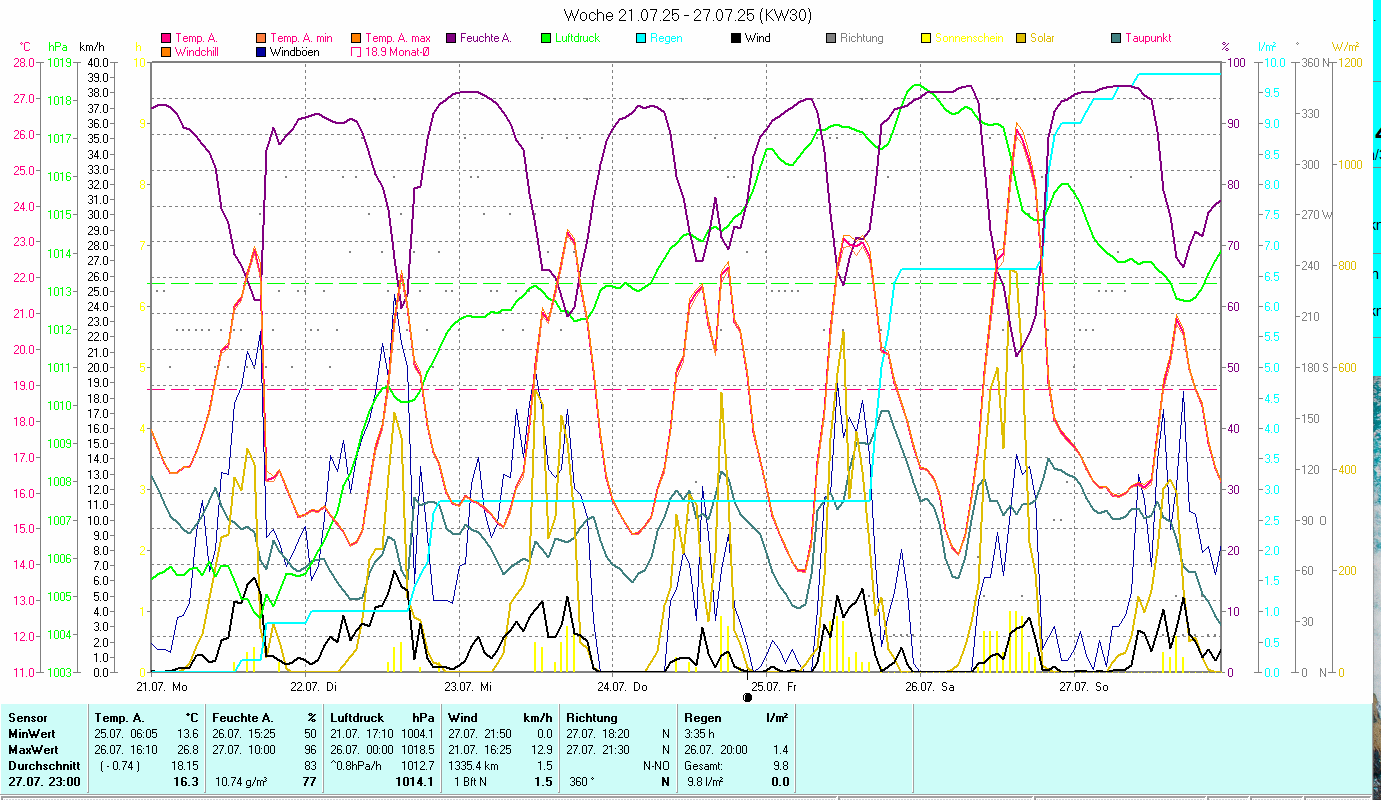
Task: Click the green Luftdruck legend swatch
Action: point(545,39)
